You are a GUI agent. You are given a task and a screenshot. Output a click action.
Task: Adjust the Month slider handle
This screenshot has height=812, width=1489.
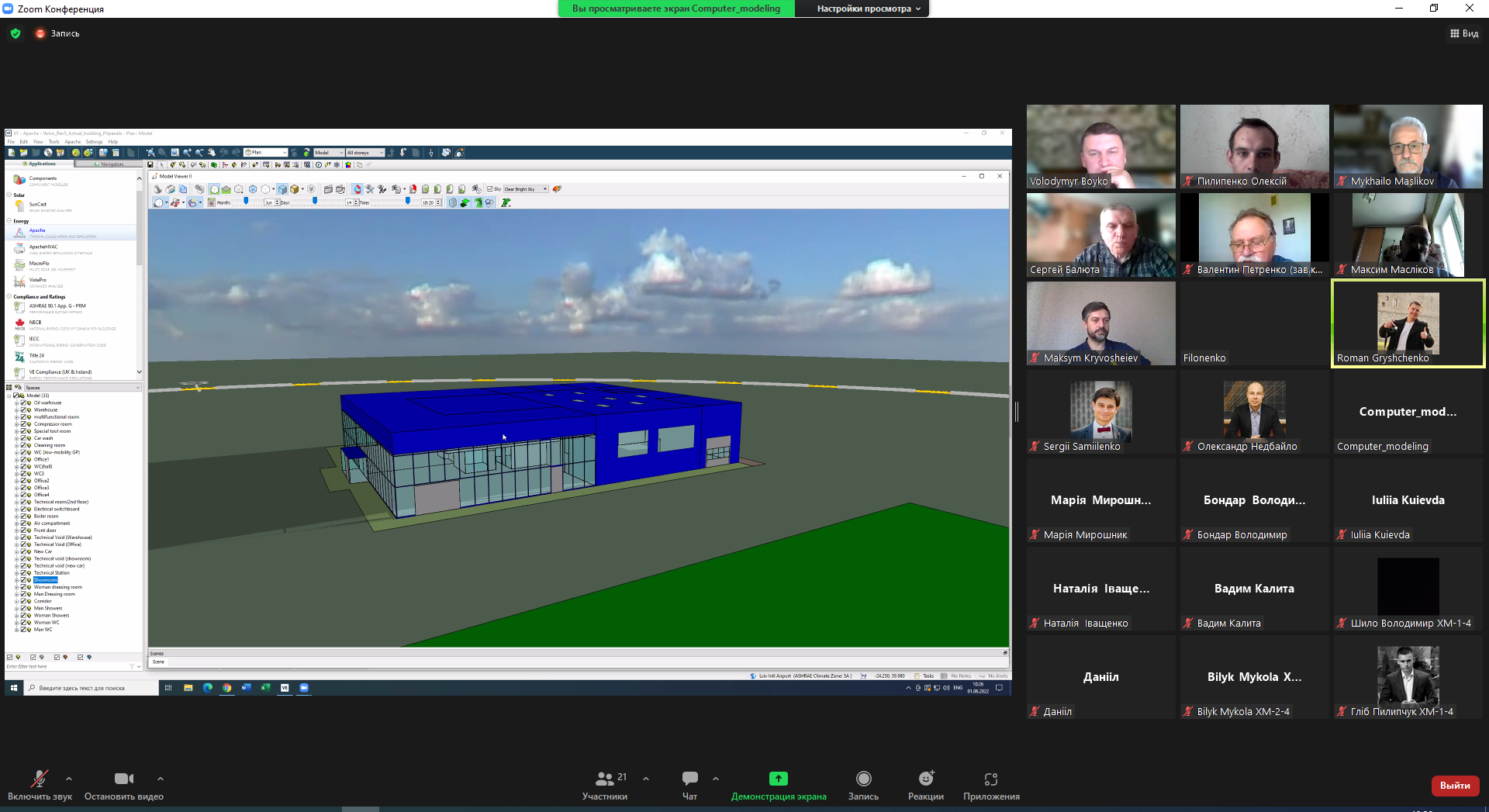click(x=247, y=201)
